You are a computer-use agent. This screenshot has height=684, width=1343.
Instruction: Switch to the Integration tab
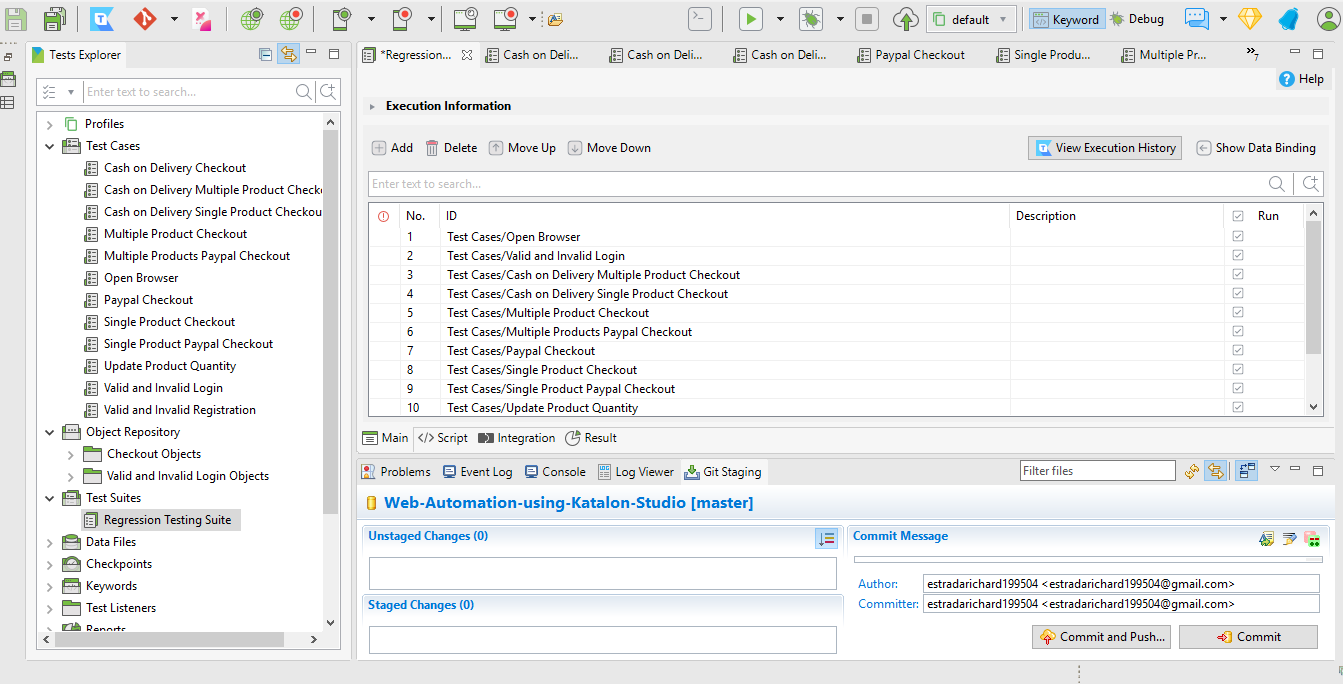(516, 438)
